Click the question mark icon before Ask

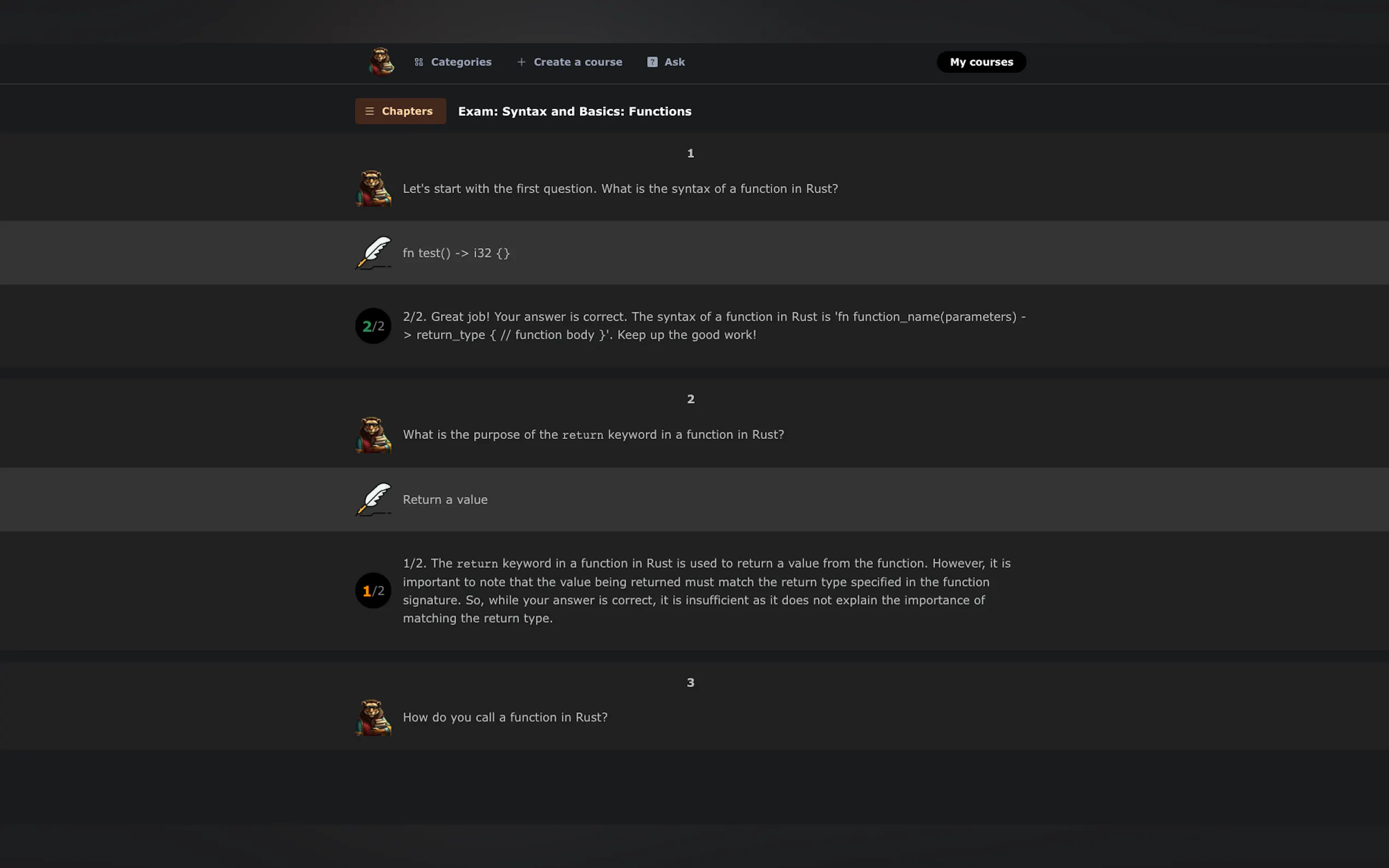coord(652,62)
